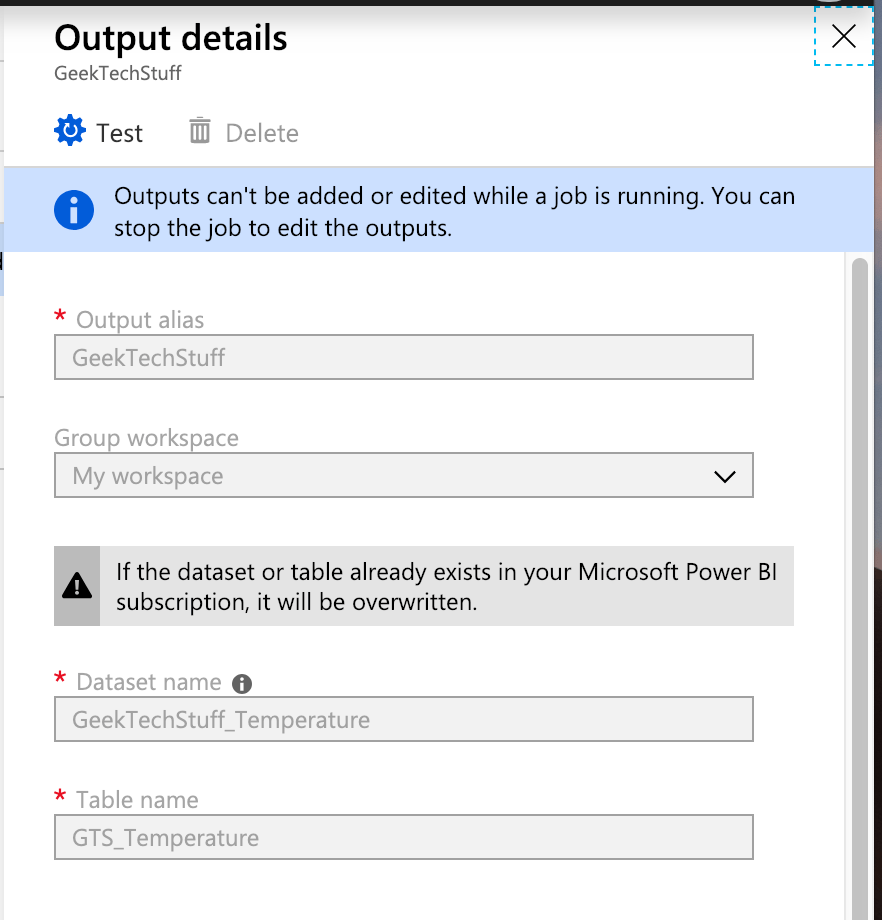The width and height of the screenshot is (882, 920).
Task: Select the Delete trash icon
Action: (199, 131)
